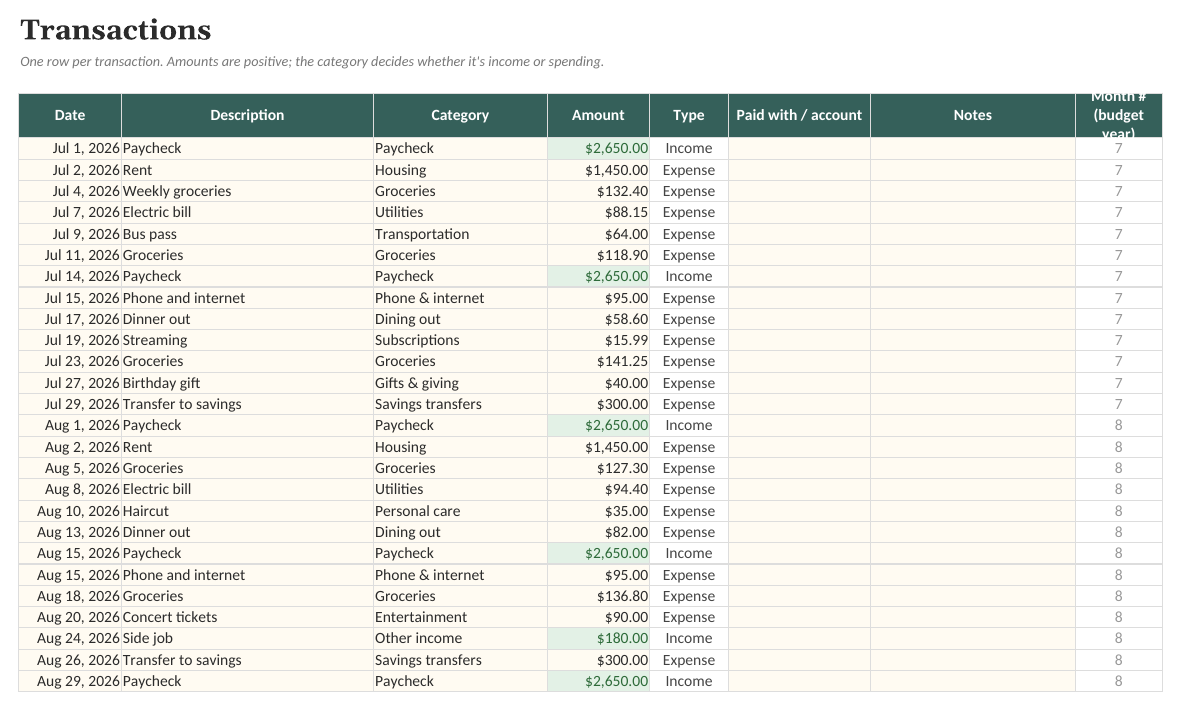
Task: Select the Other income category cell
Action: point(460,638)
